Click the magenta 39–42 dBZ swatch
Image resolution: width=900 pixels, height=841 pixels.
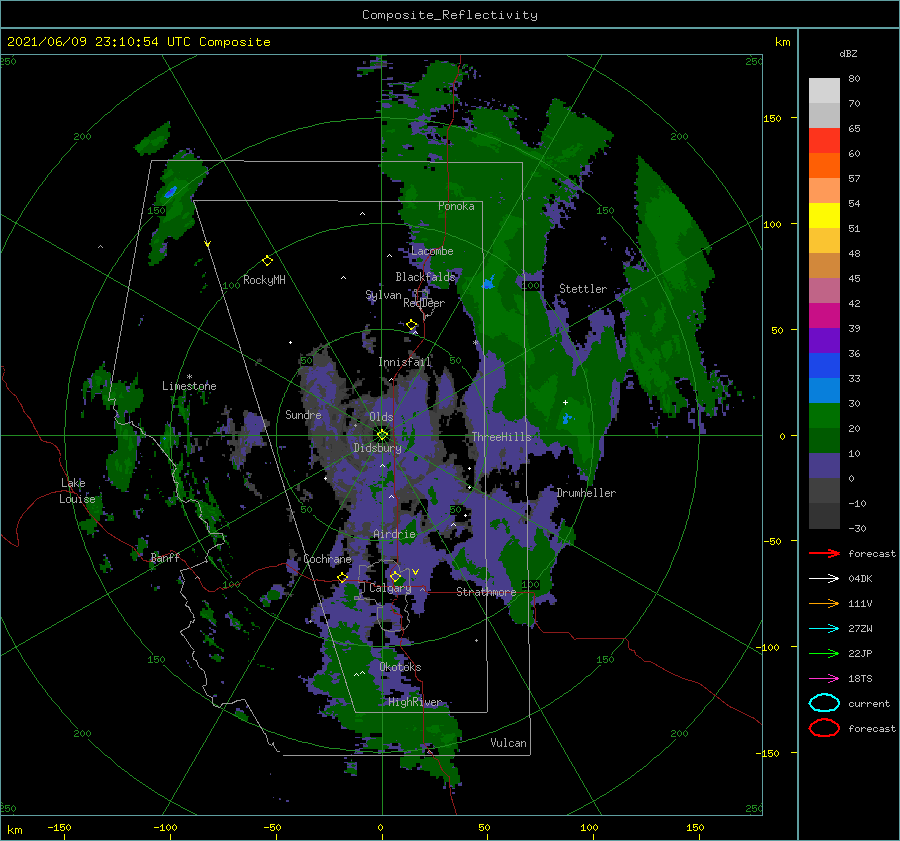824,316
